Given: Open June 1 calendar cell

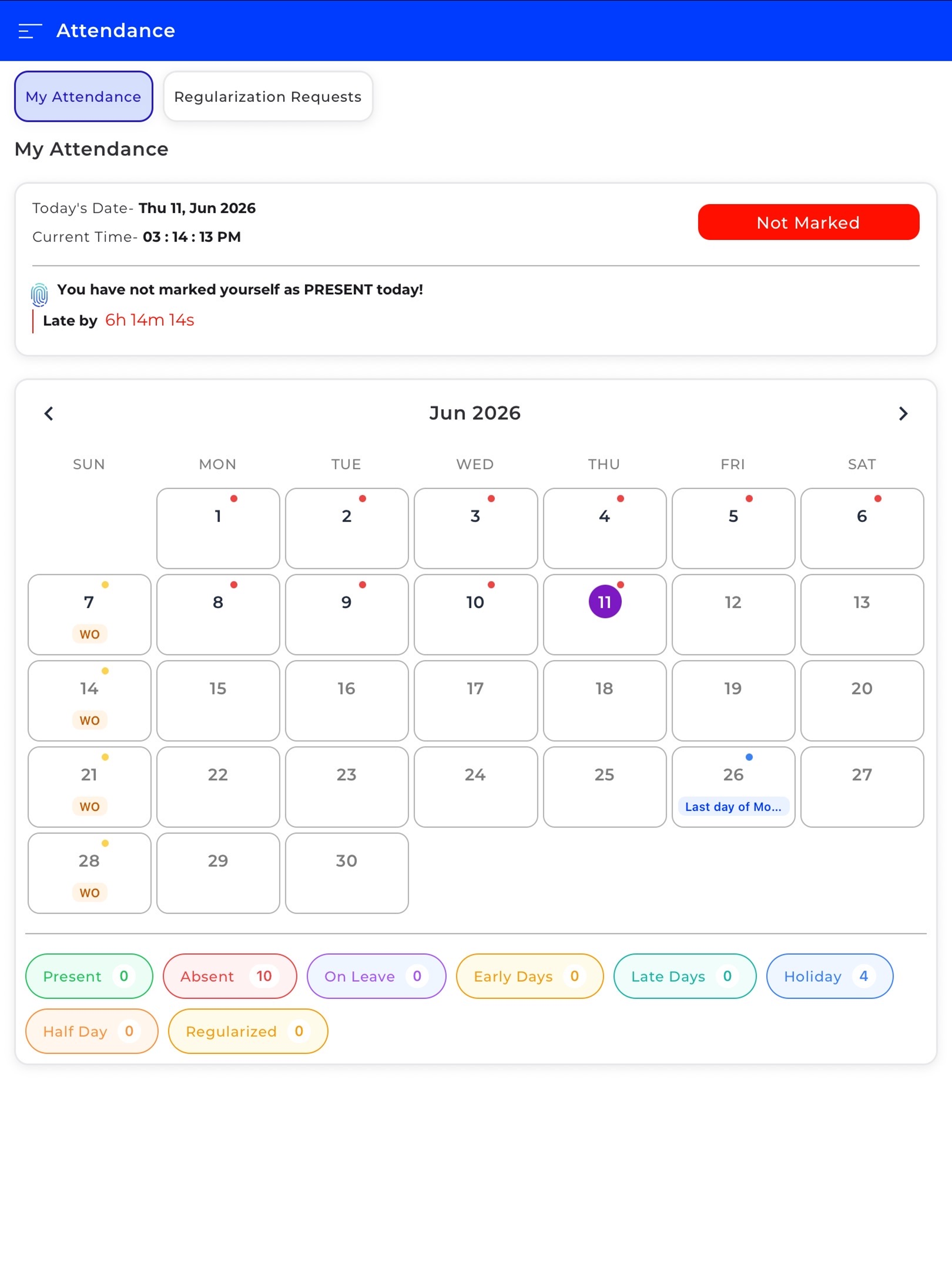Looking at the screenshot, I should point(218,528).
